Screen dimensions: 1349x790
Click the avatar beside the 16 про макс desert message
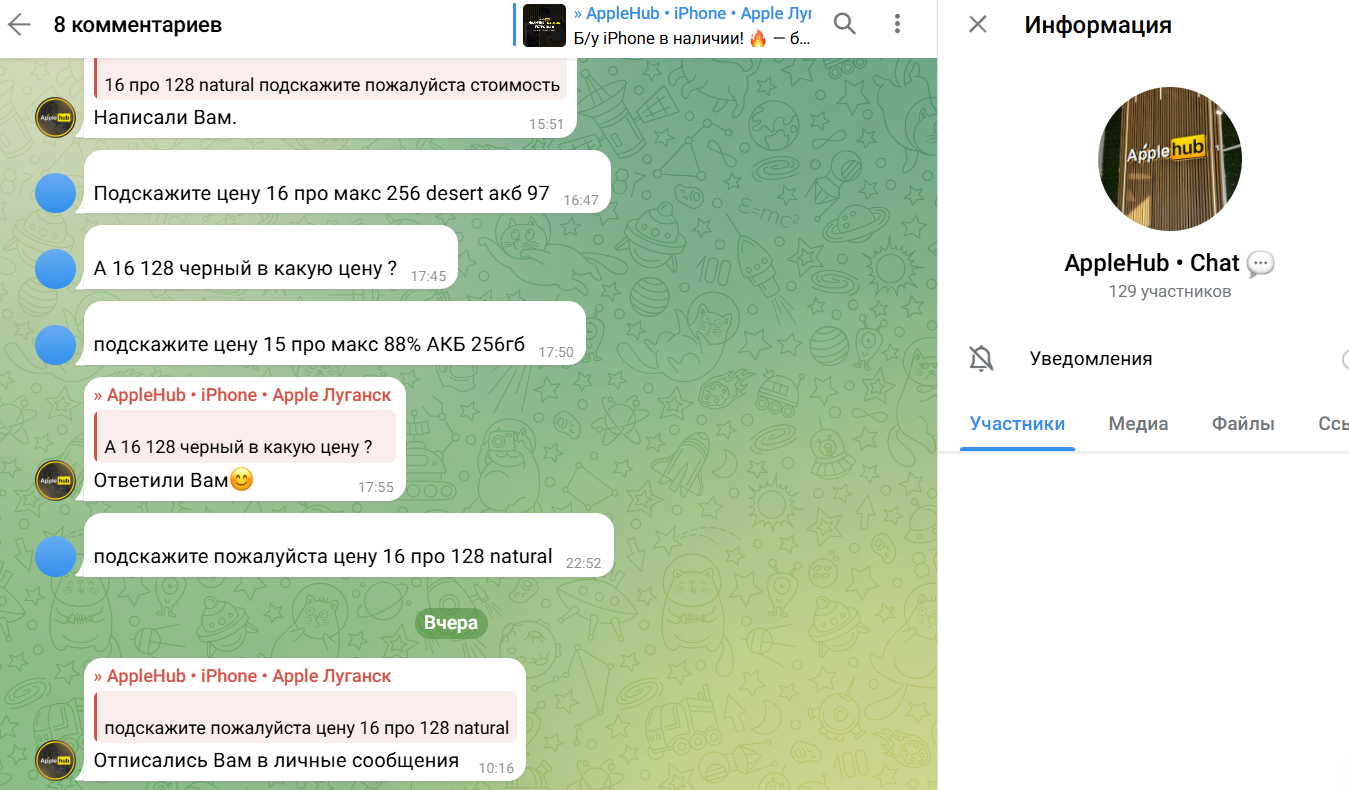tap(56, 193)
